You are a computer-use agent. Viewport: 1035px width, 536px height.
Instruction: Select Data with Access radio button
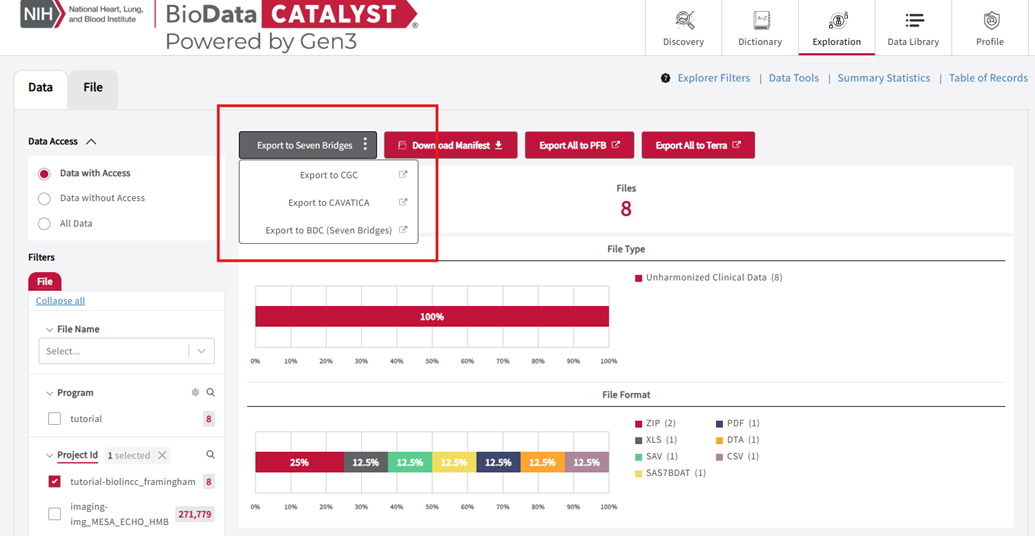point(44,174)
